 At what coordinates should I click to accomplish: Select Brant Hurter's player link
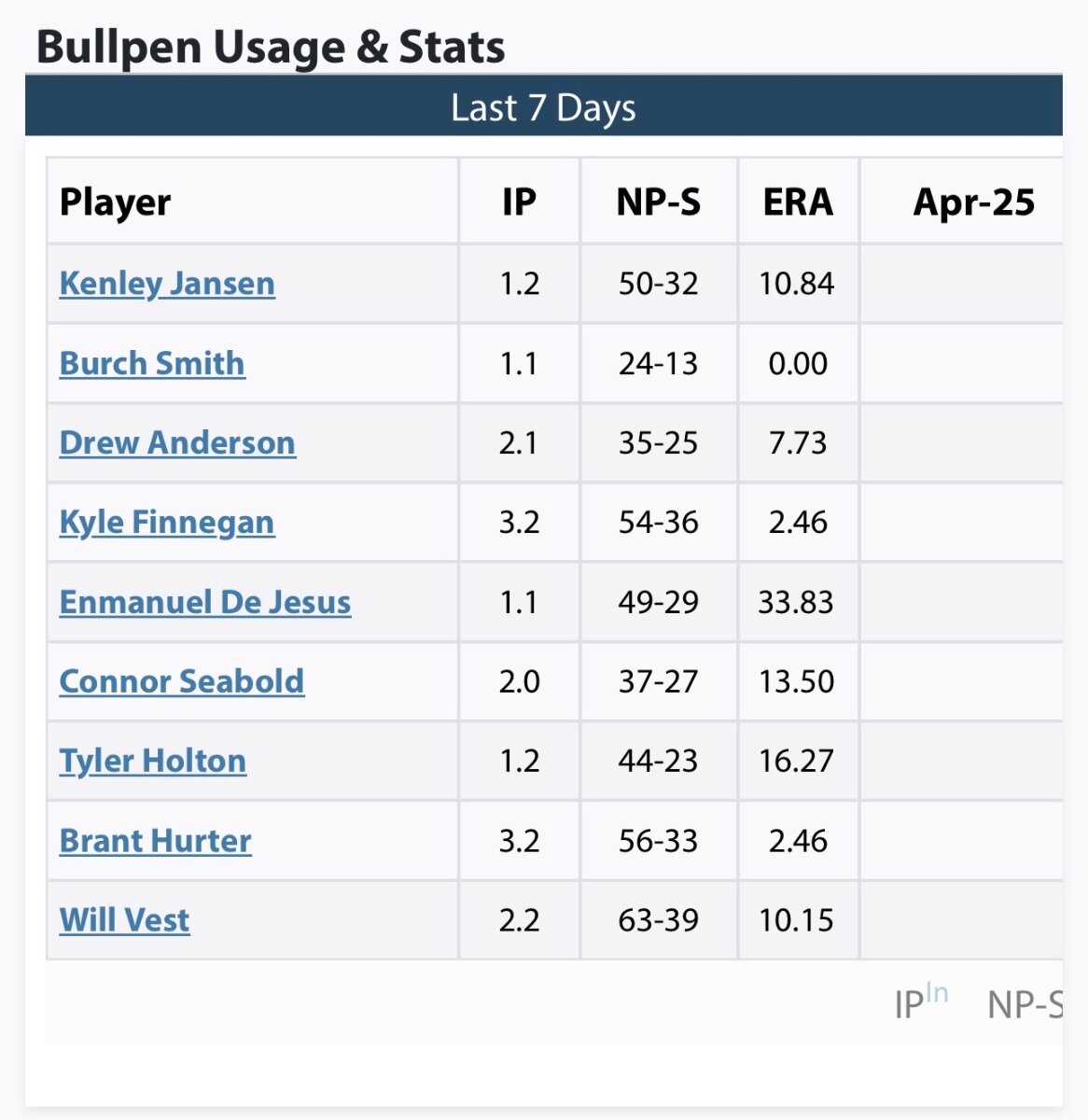[x=156, y=841]
